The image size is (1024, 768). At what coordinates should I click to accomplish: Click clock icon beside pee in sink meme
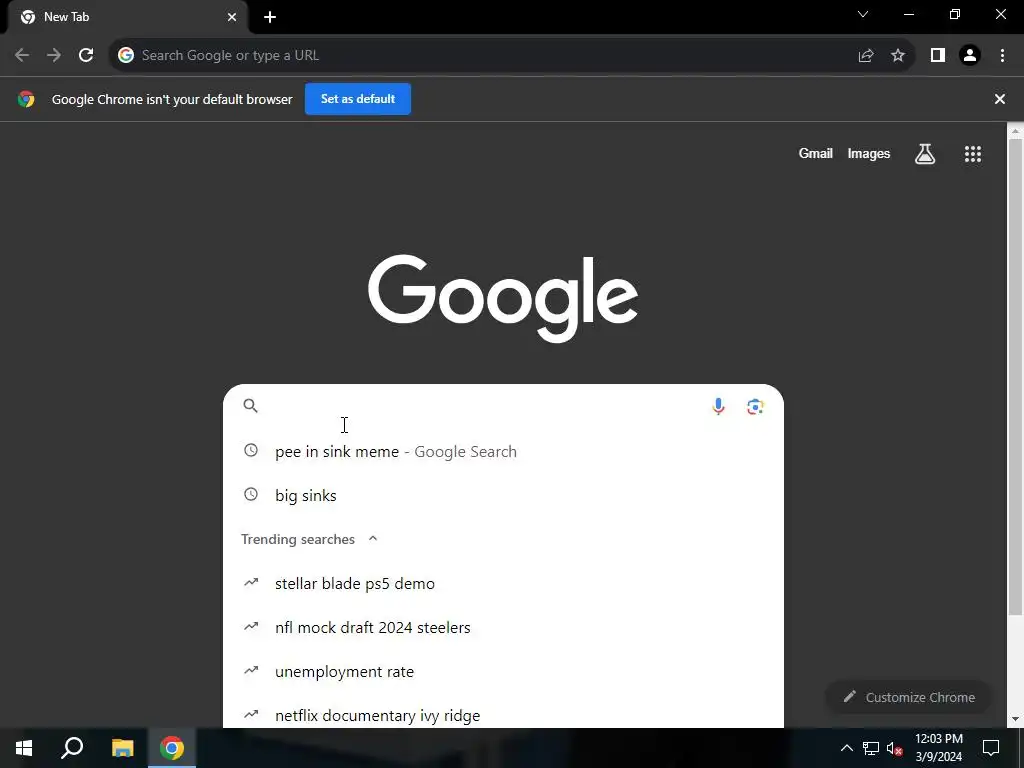251,451
